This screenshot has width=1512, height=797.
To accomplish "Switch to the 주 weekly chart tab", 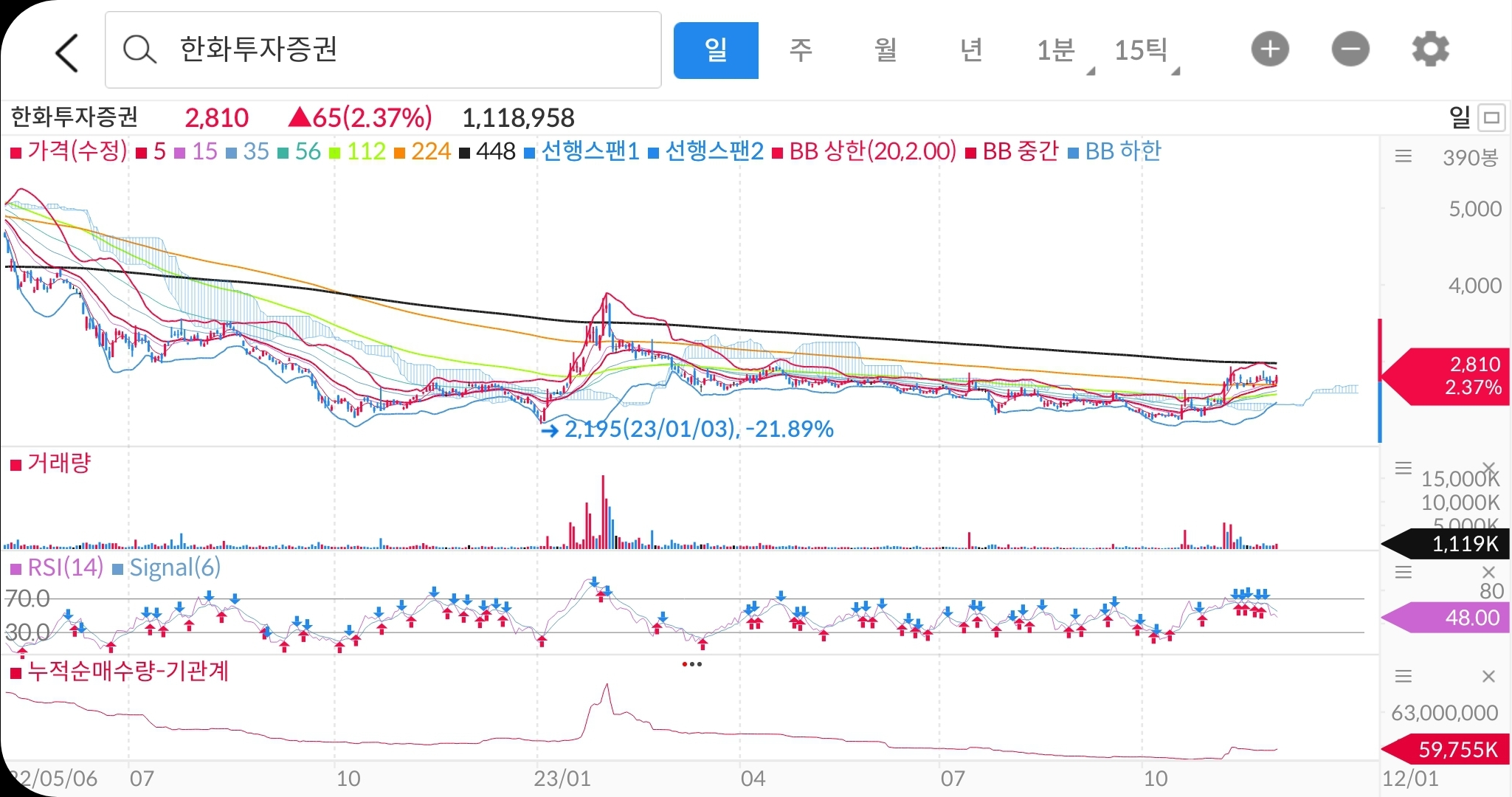I will pyautogui.click(x=801, y=50).
